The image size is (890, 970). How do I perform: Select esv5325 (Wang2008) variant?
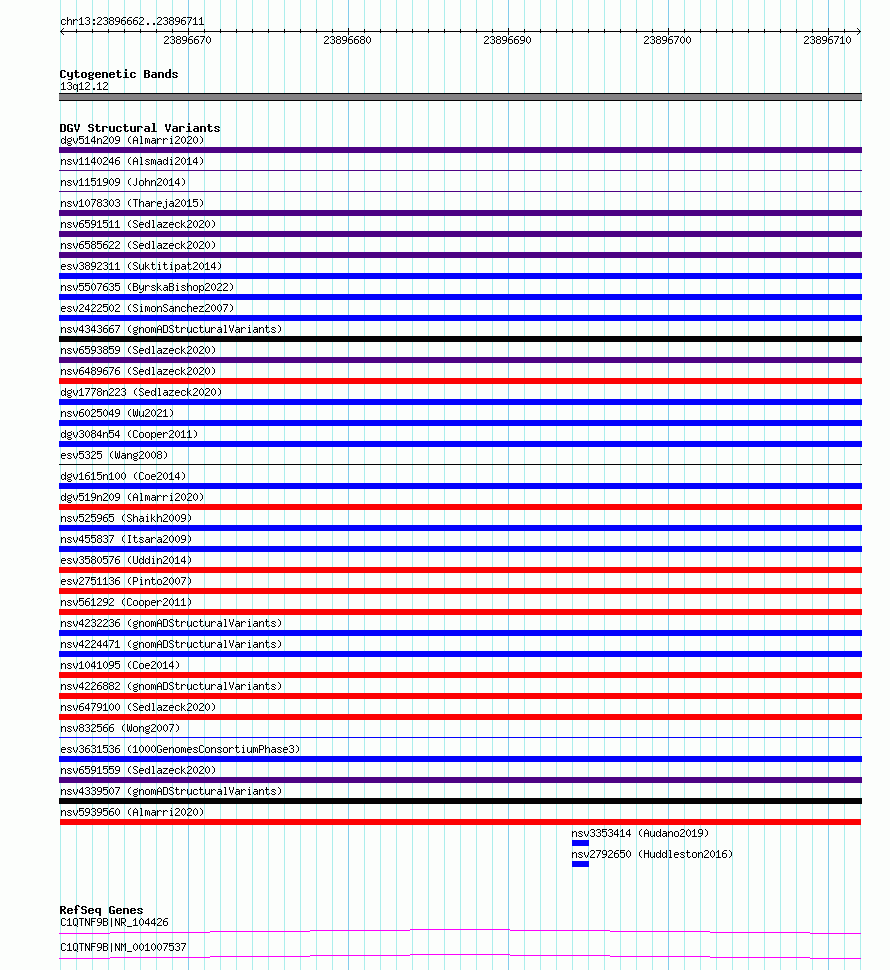pyautogui.click(x=114, y=456)
